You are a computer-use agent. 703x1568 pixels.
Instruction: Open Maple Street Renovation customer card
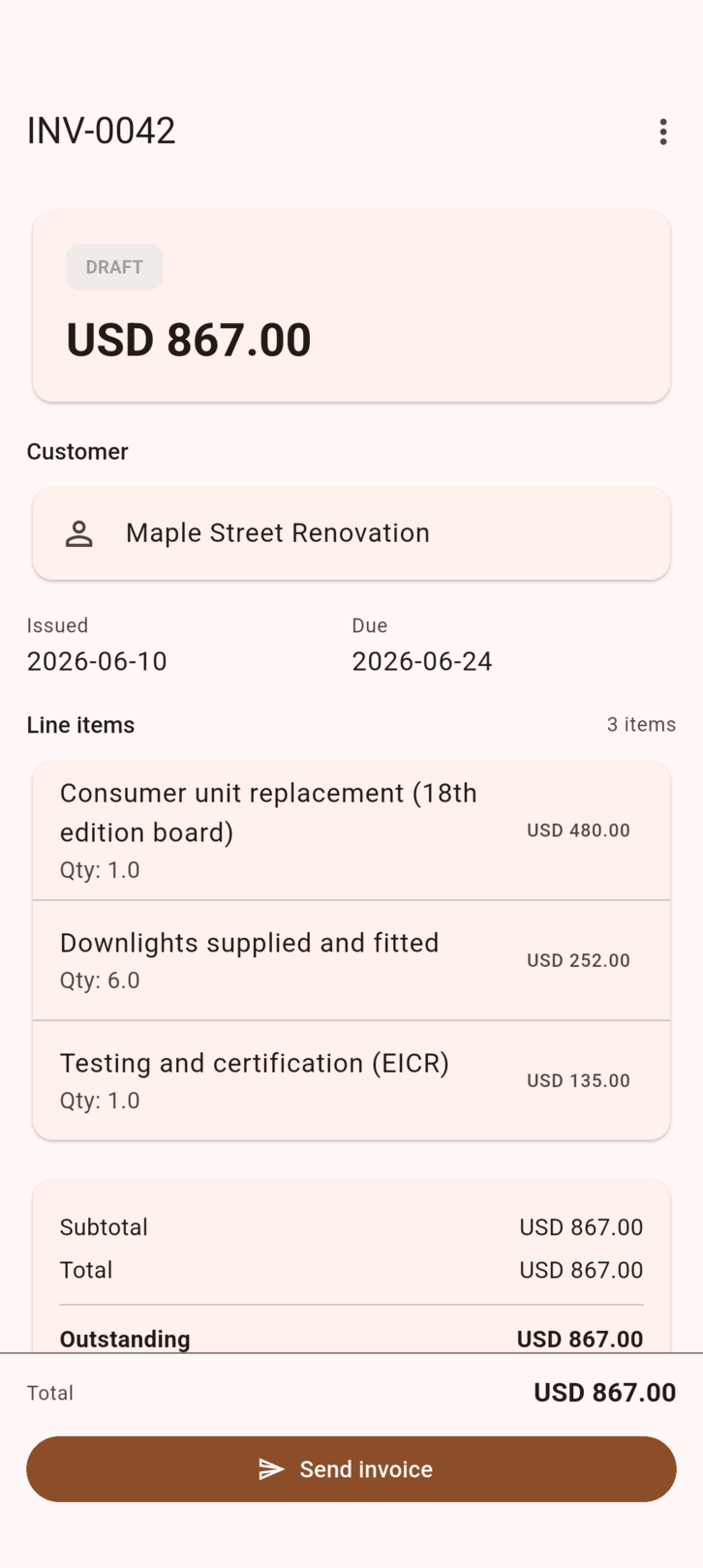351,533
